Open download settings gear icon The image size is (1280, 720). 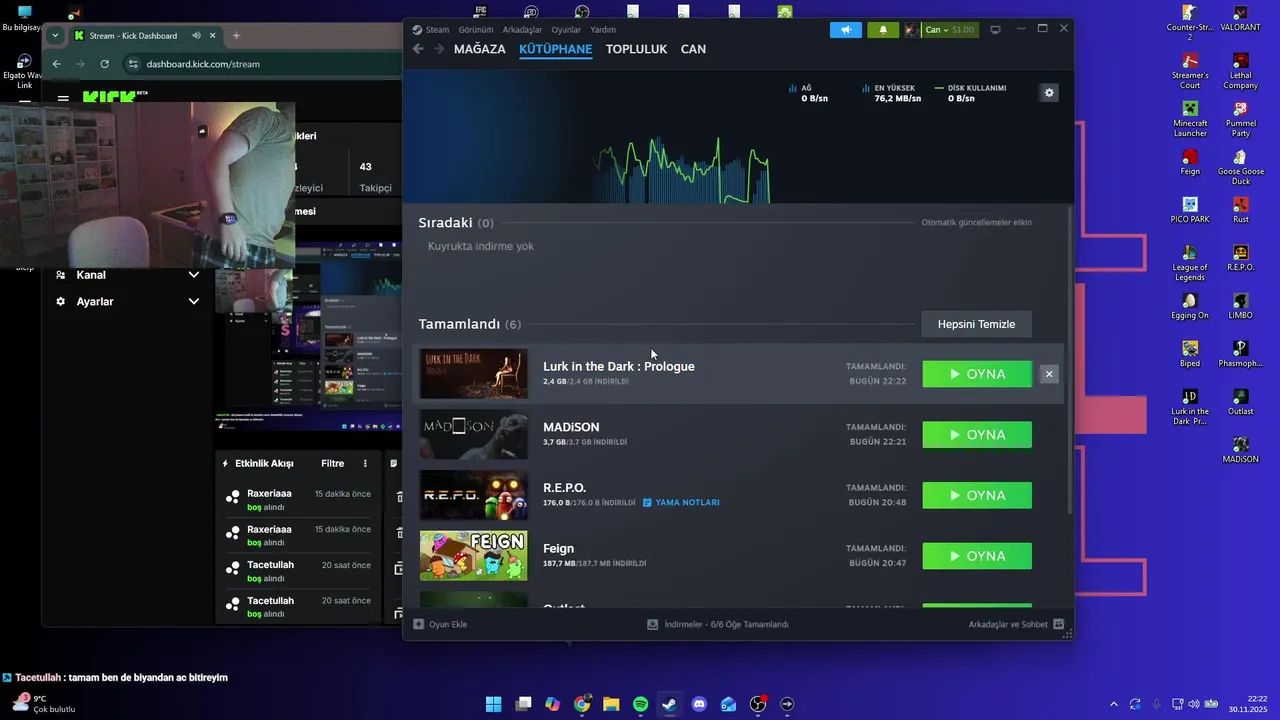tap(1049, 93)
